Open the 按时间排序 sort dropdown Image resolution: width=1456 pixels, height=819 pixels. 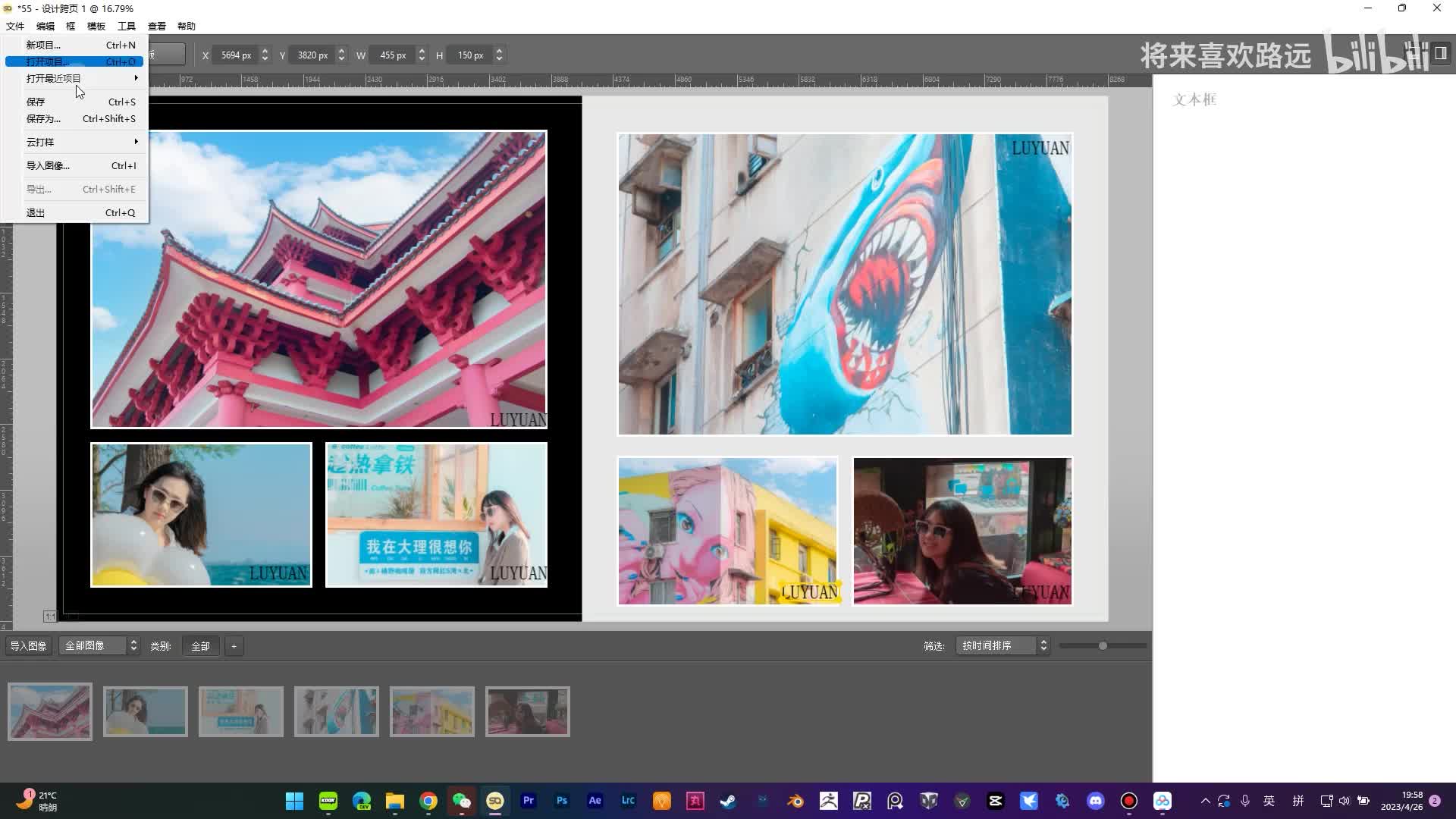(1002, 646)
